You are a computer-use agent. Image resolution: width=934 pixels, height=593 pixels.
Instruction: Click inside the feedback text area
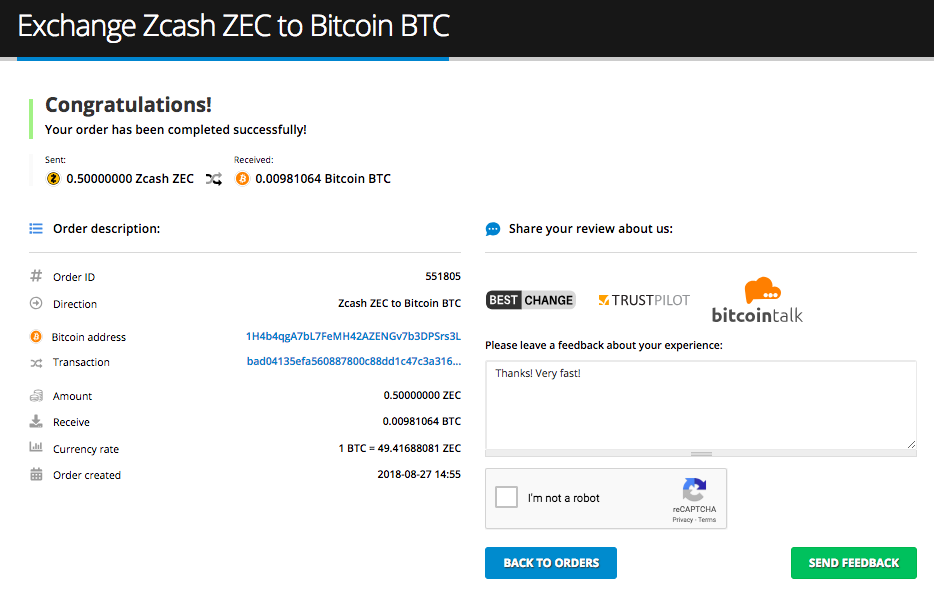(x=701, y=405)
